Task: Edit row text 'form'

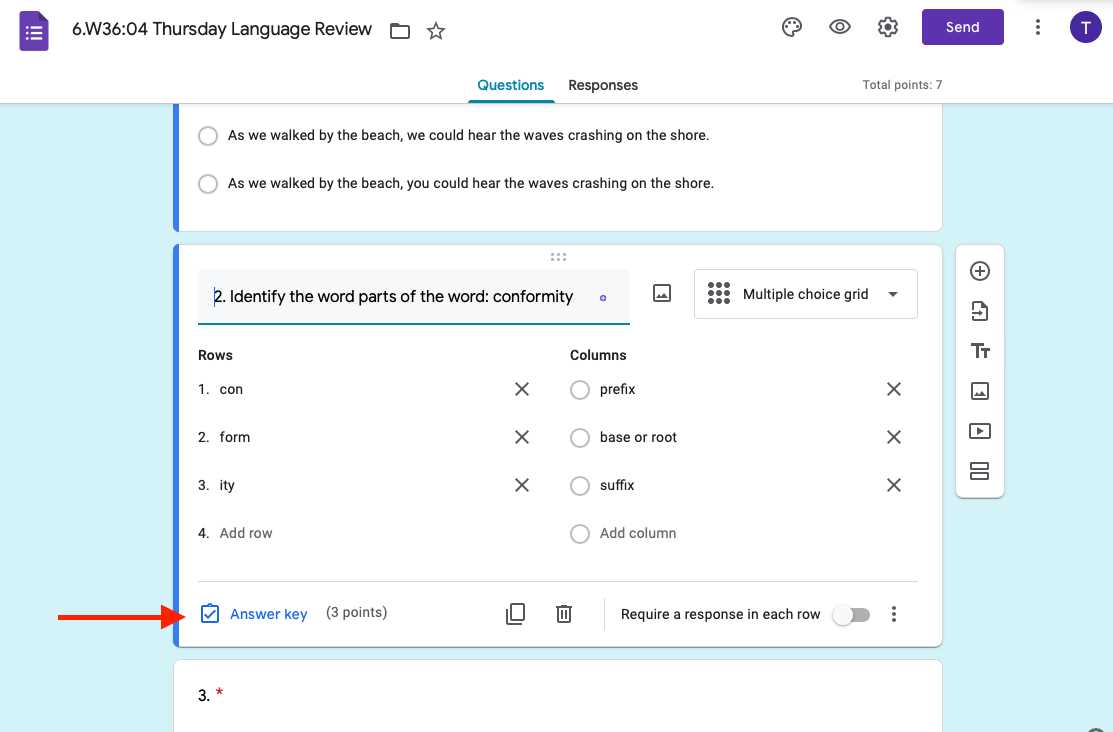Action: tap(234, 437)
